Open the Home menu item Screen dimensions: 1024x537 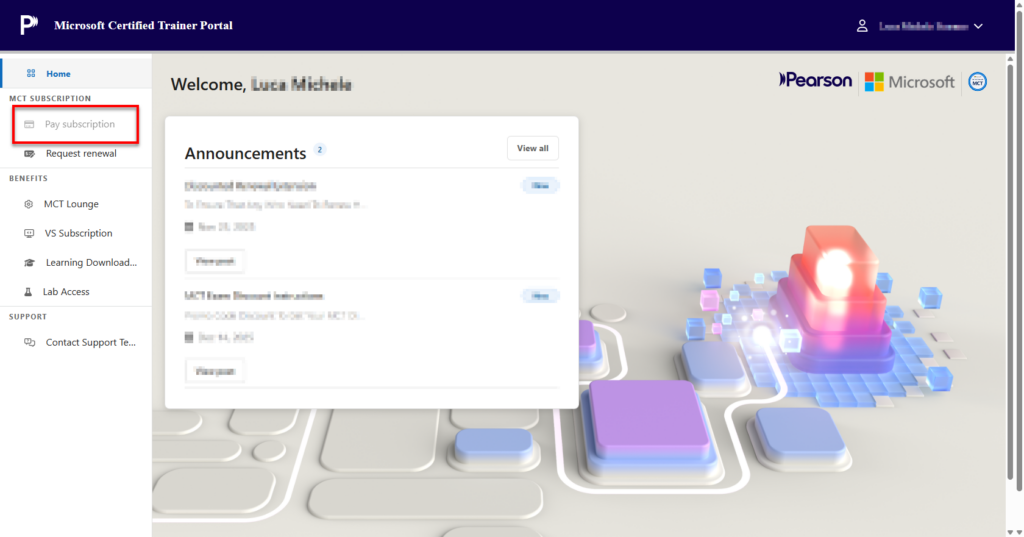[x=58, y=73]
